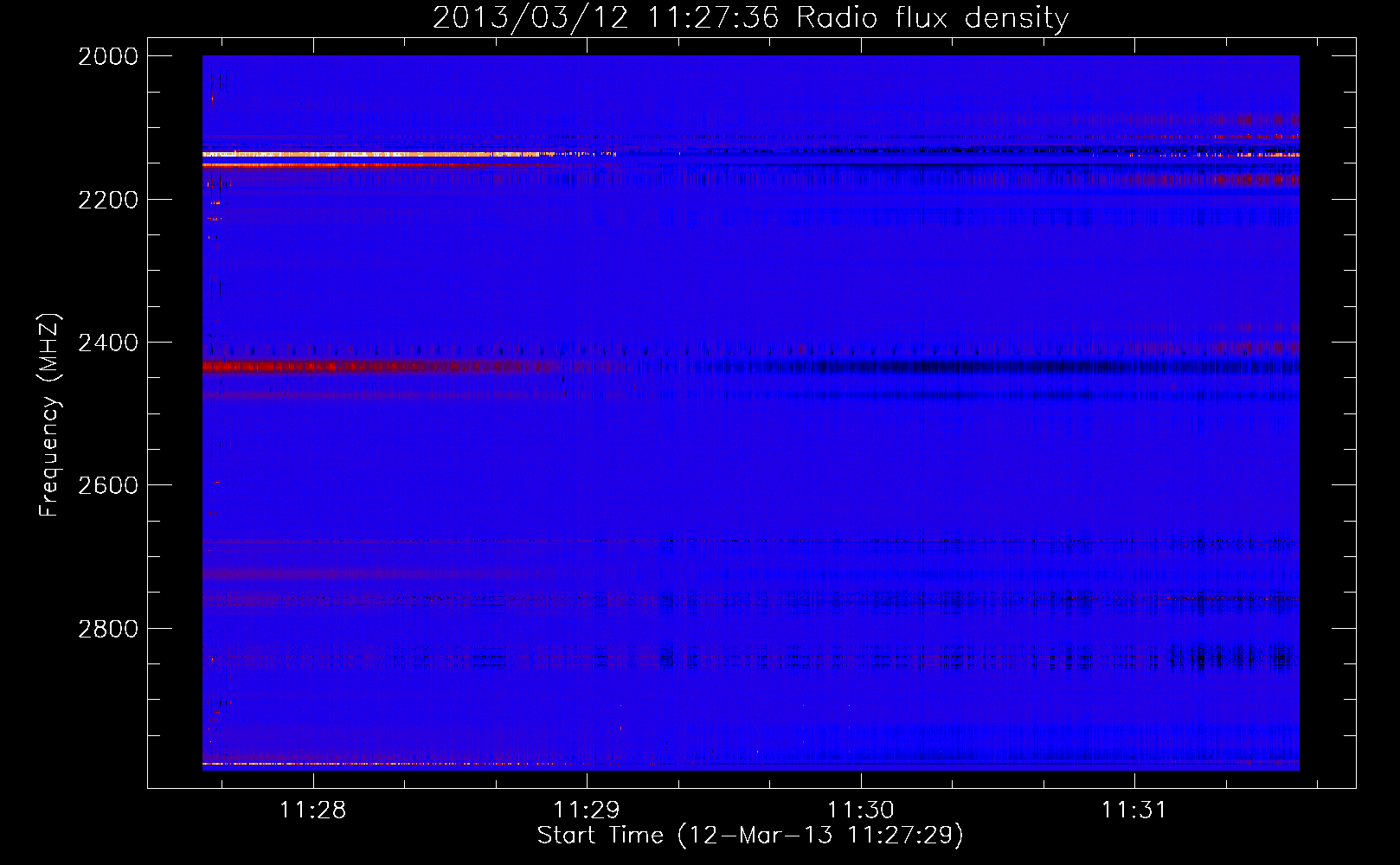Click the 2800 frequency tick label

(108, 629)
